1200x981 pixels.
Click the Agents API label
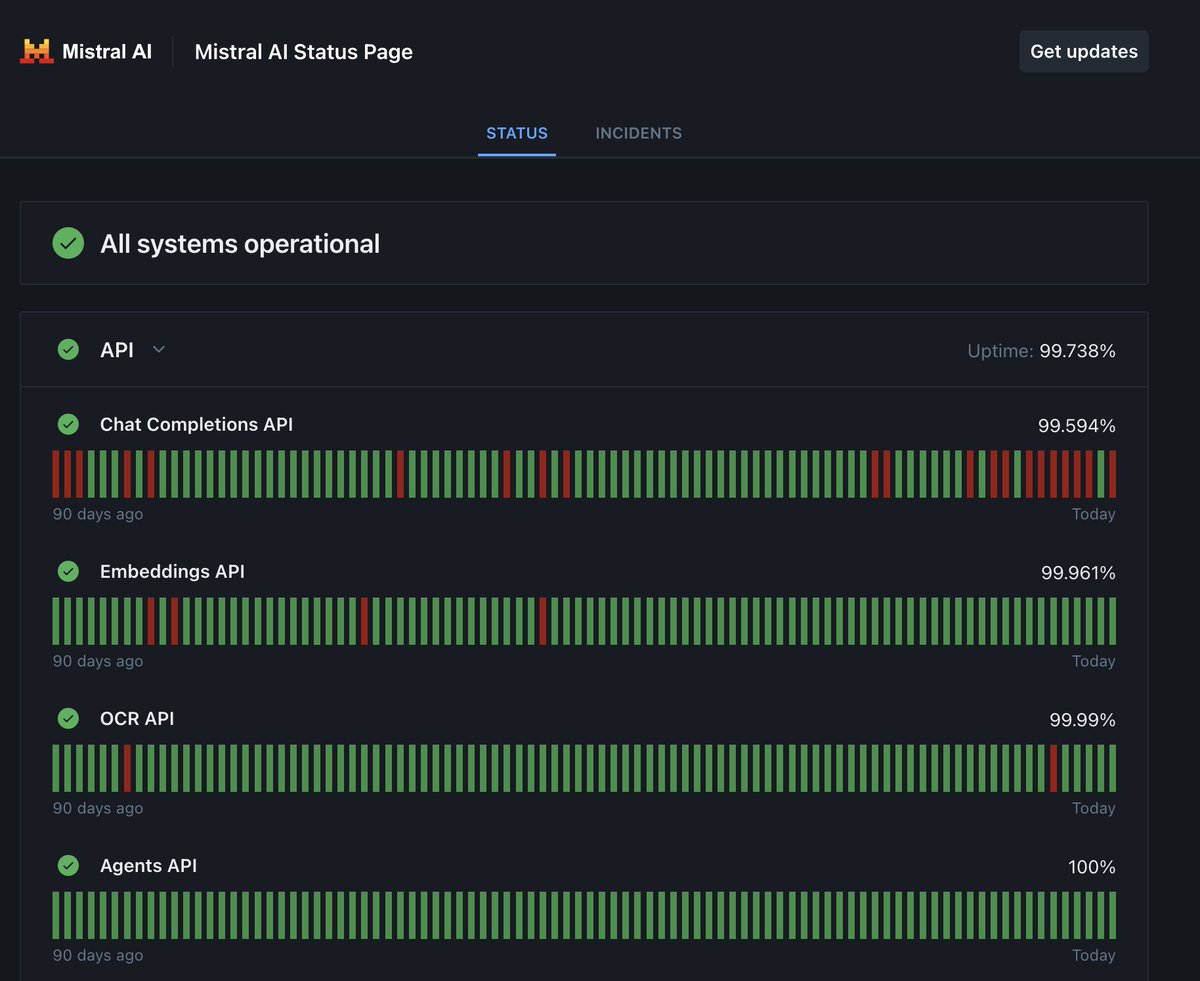pyautogui.click(x=148, y=865)
